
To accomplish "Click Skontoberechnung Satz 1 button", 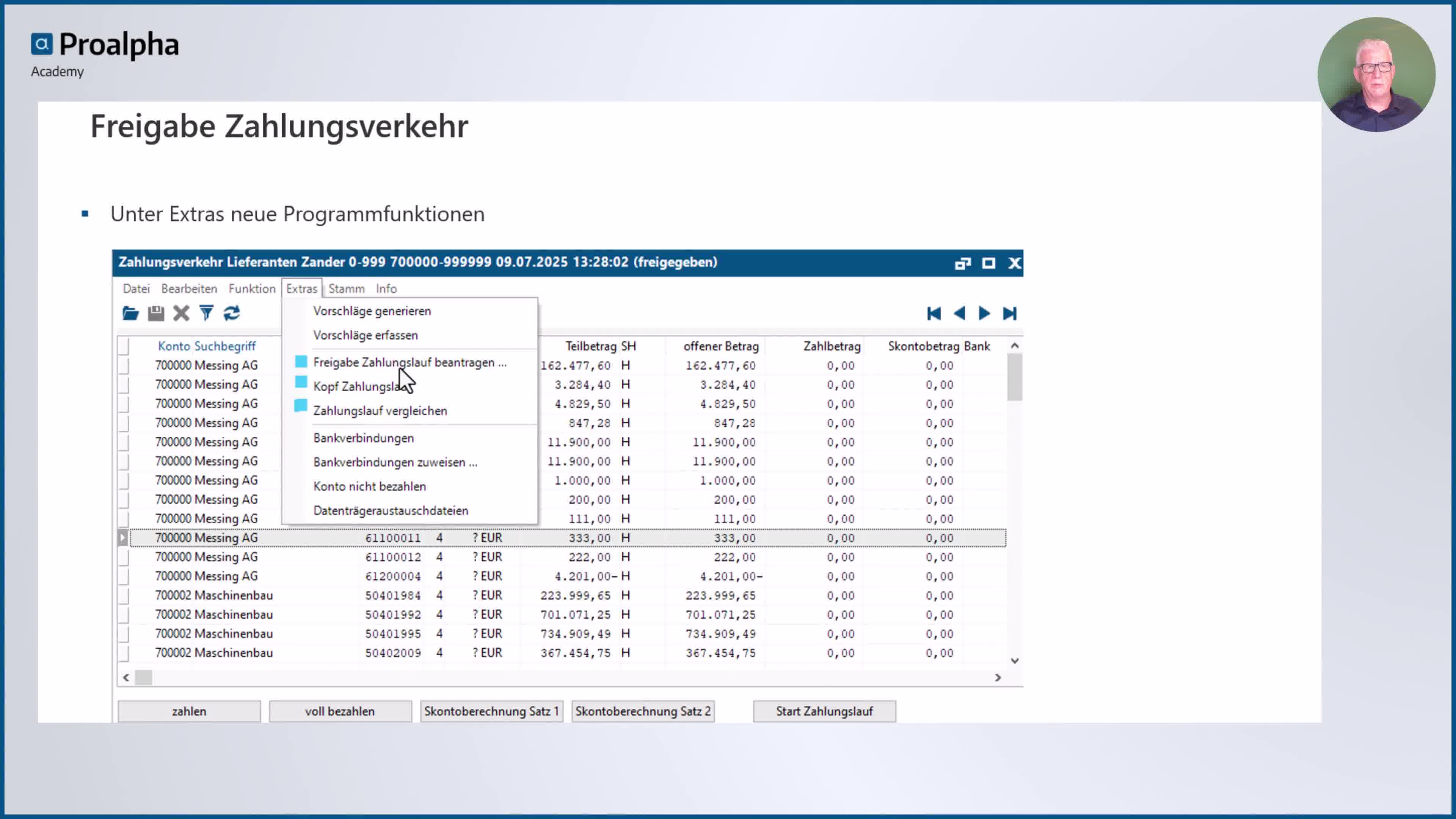I will 492,712.
